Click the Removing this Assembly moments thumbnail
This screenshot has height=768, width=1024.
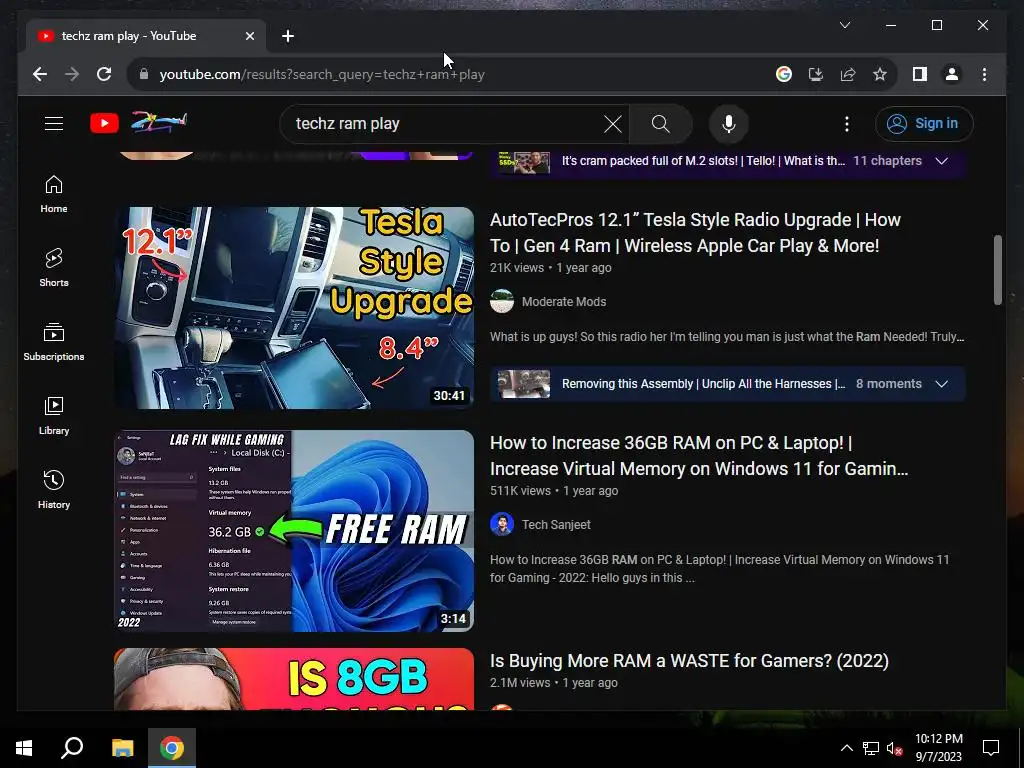(524, 384)
